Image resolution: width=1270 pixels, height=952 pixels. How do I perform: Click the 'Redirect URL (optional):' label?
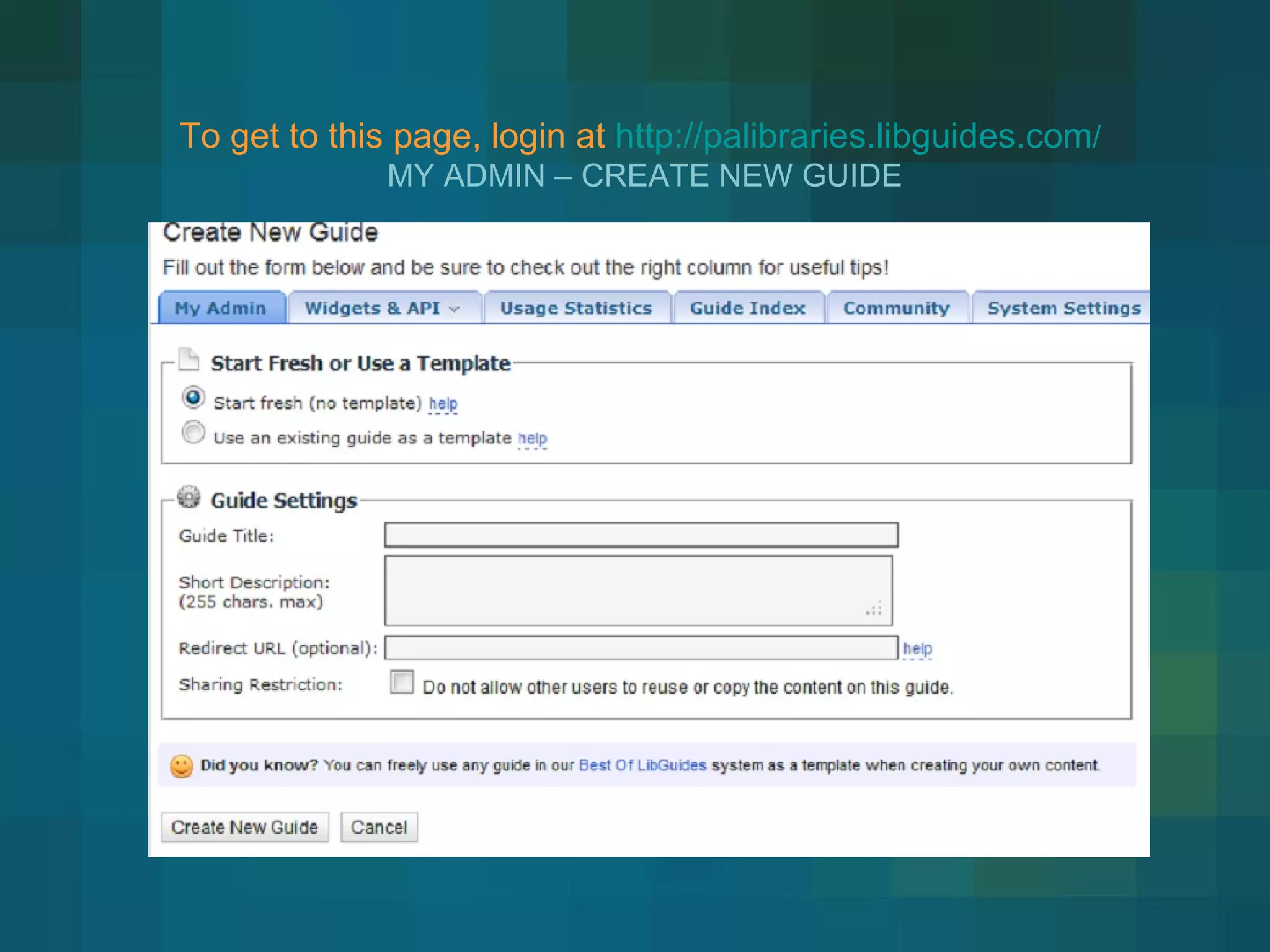click(x=278, y=648)
